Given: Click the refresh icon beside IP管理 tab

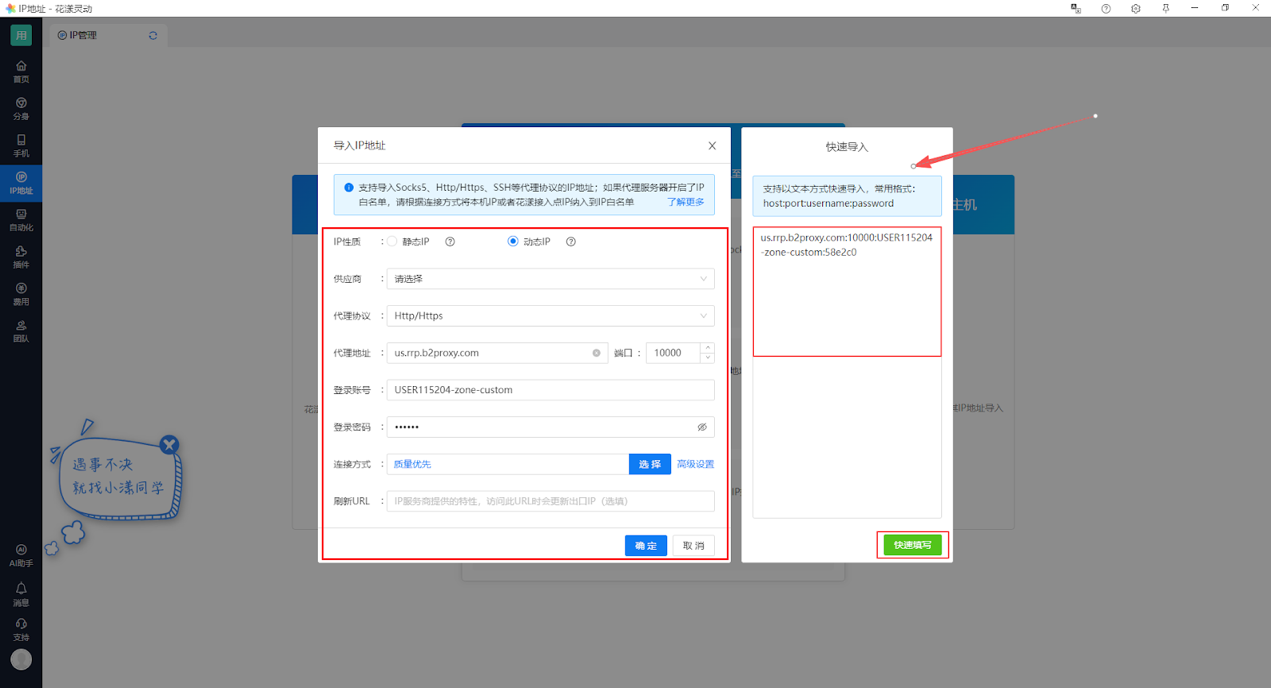Looking at the screenshot, I should [x=153, y=36].
